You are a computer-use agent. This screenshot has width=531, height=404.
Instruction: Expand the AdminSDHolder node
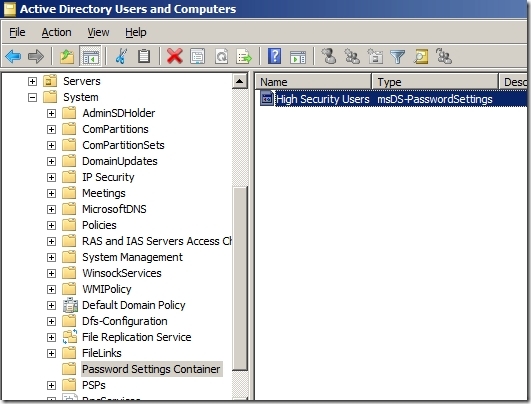tap(51, 113)
